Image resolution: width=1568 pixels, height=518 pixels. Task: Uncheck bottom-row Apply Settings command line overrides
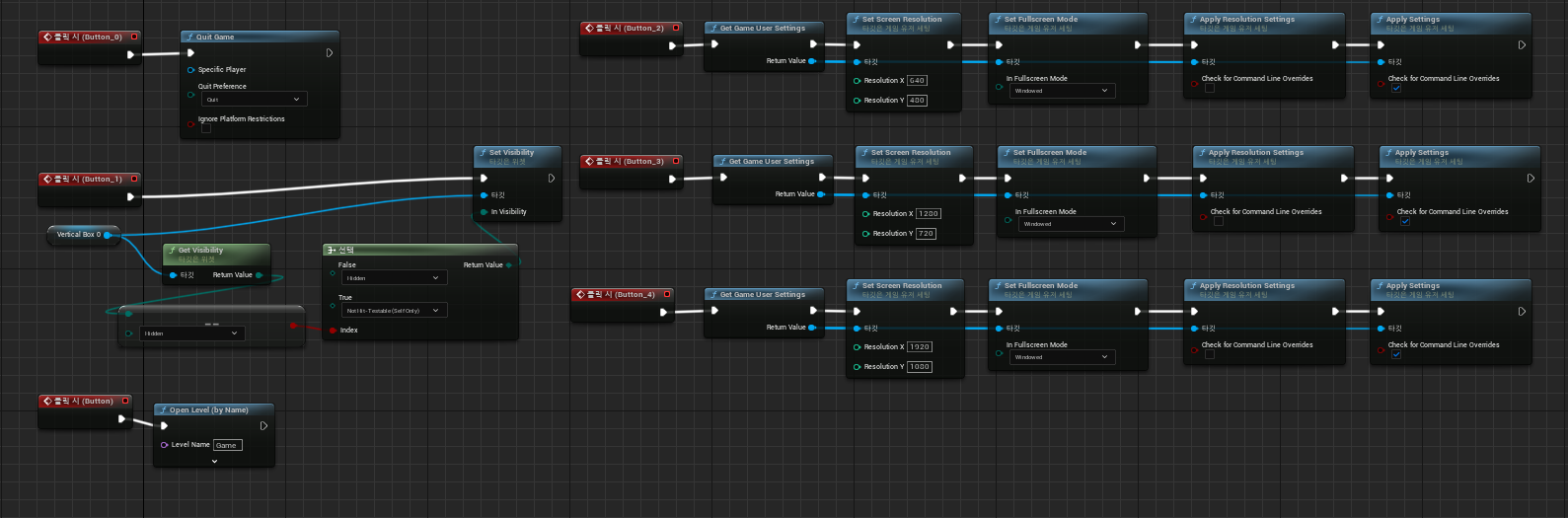click(1396, 354)
